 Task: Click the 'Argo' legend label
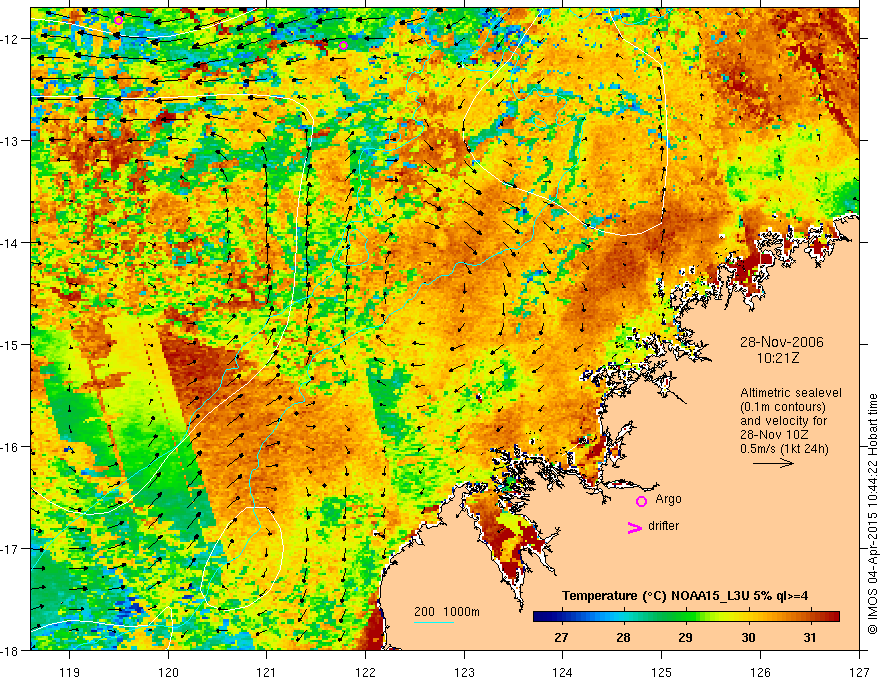(668, 499)
